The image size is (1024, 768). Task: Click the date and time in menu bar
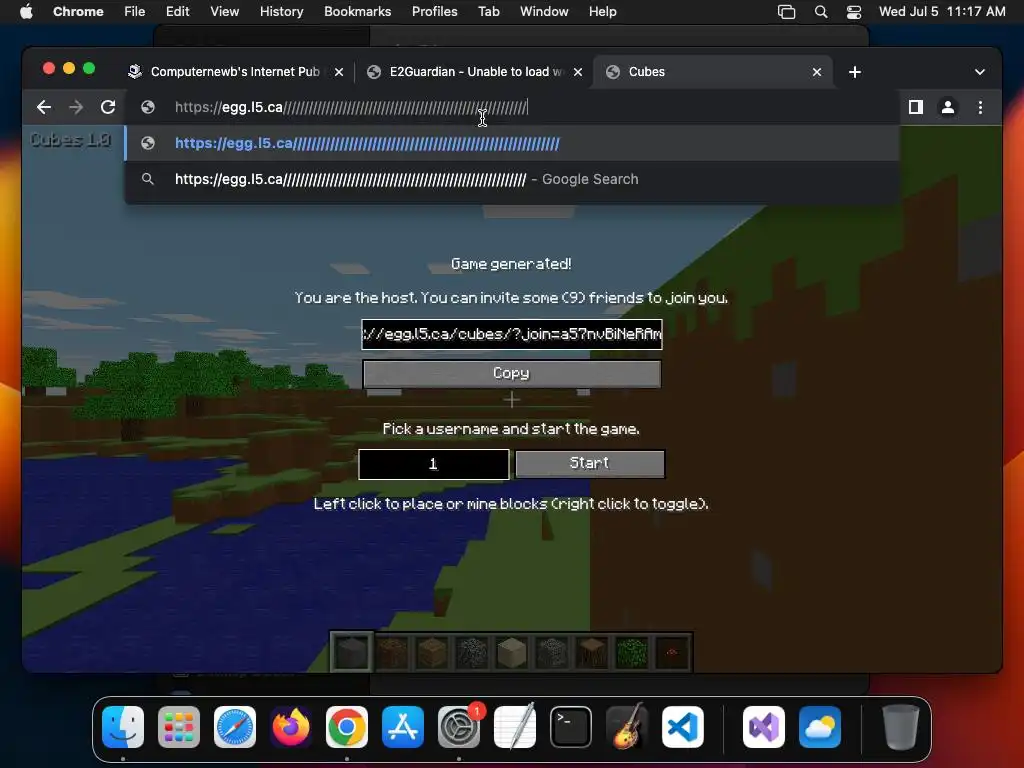click(942, 12)
